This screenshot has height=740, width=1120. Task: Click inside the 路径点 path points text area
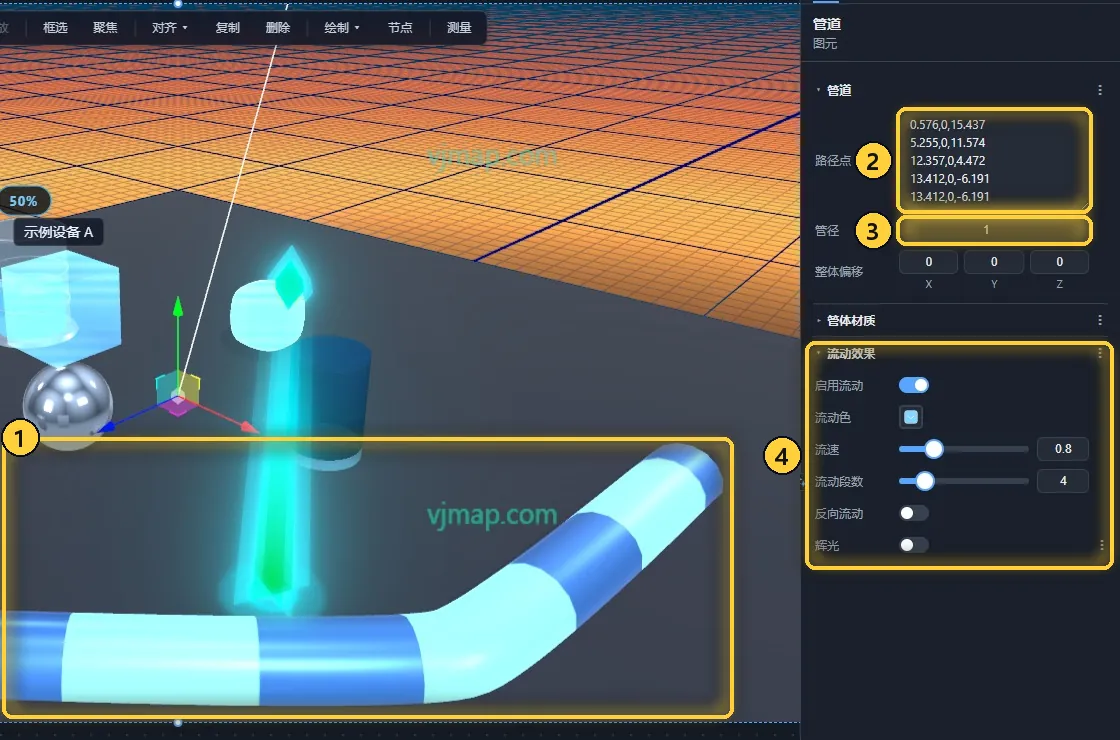pos(994,160)
